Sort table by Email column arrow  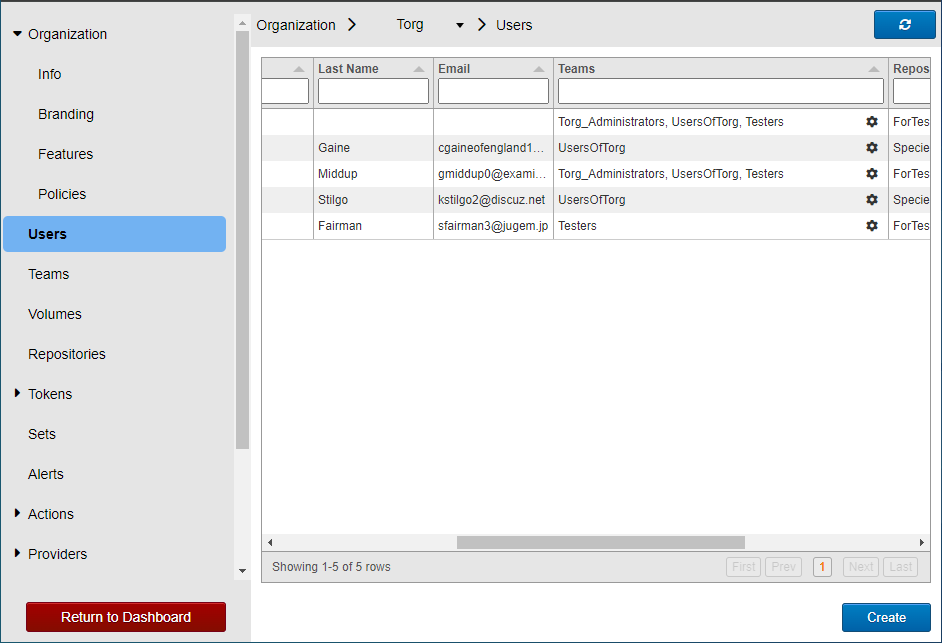click(x=539, y=69)
